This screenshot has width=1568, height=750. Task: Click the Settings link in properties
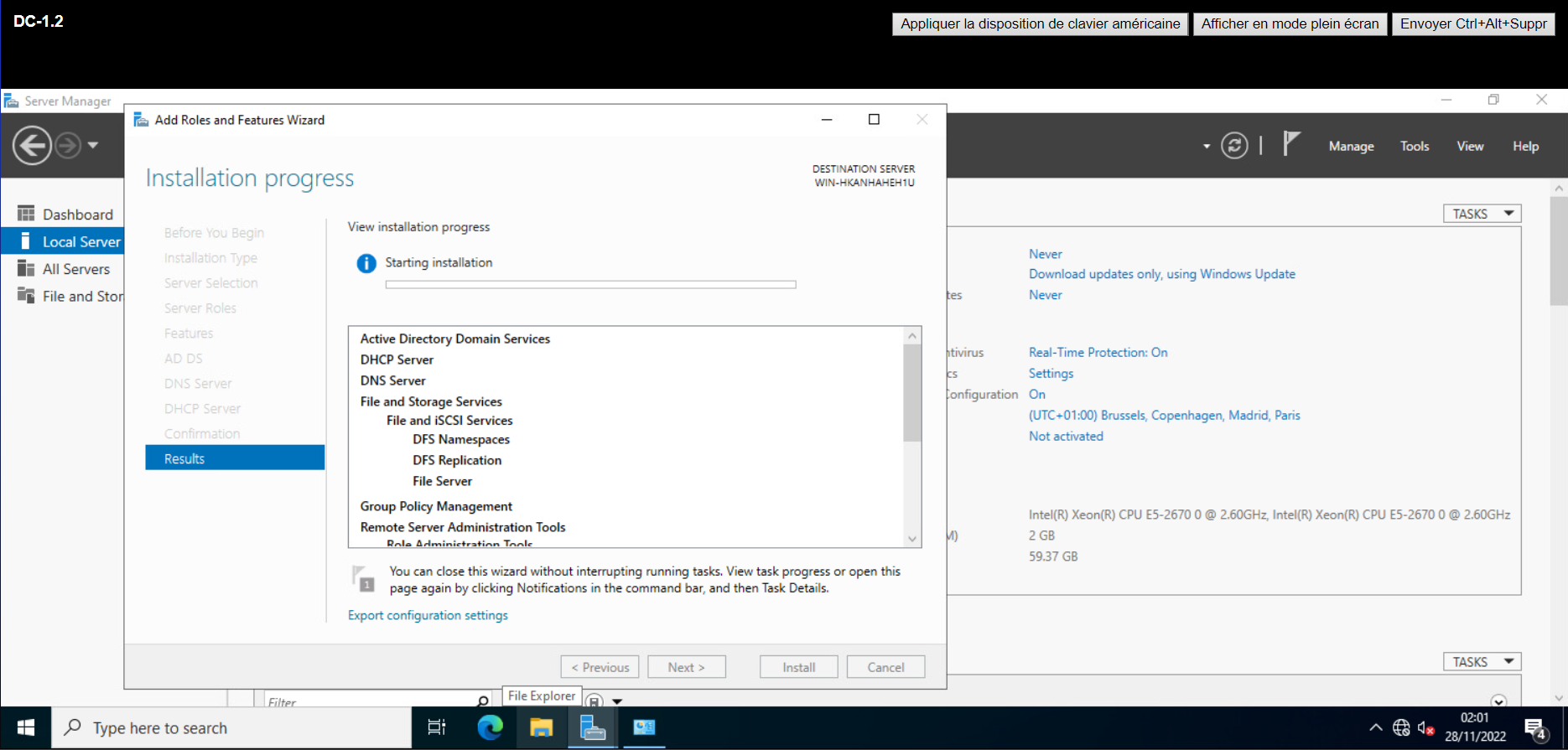1051,374
